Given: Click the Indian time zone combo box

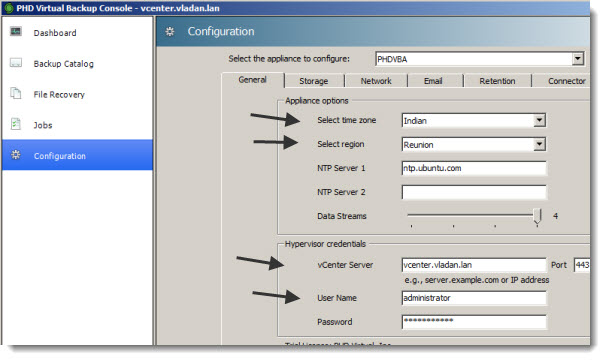Looking at the screenshot, I should pos(473,120).
